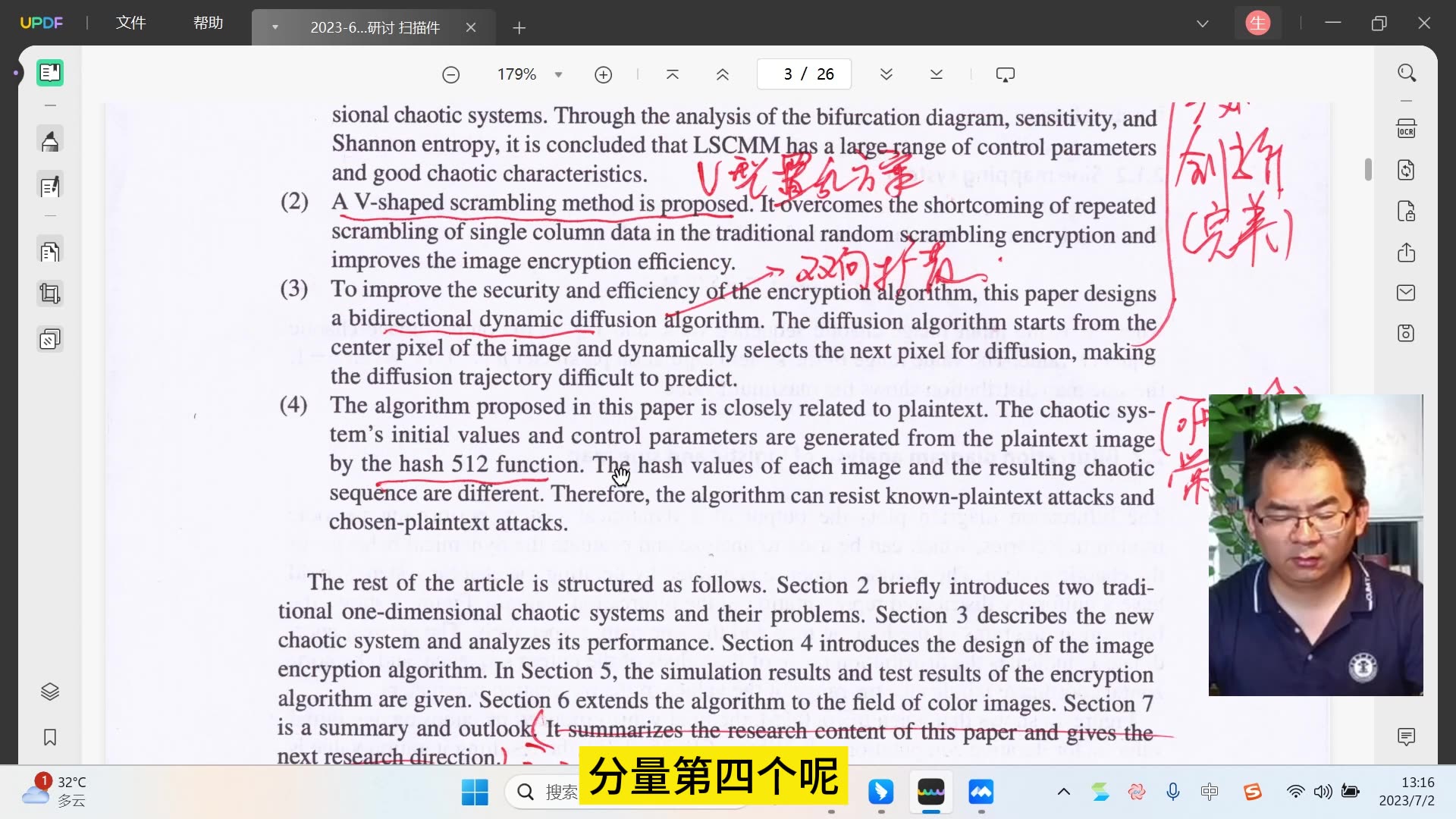Click the Save as other icon
This screenshot has width=1456, height=819.
pyautogui.click(x=1407, y=334)
